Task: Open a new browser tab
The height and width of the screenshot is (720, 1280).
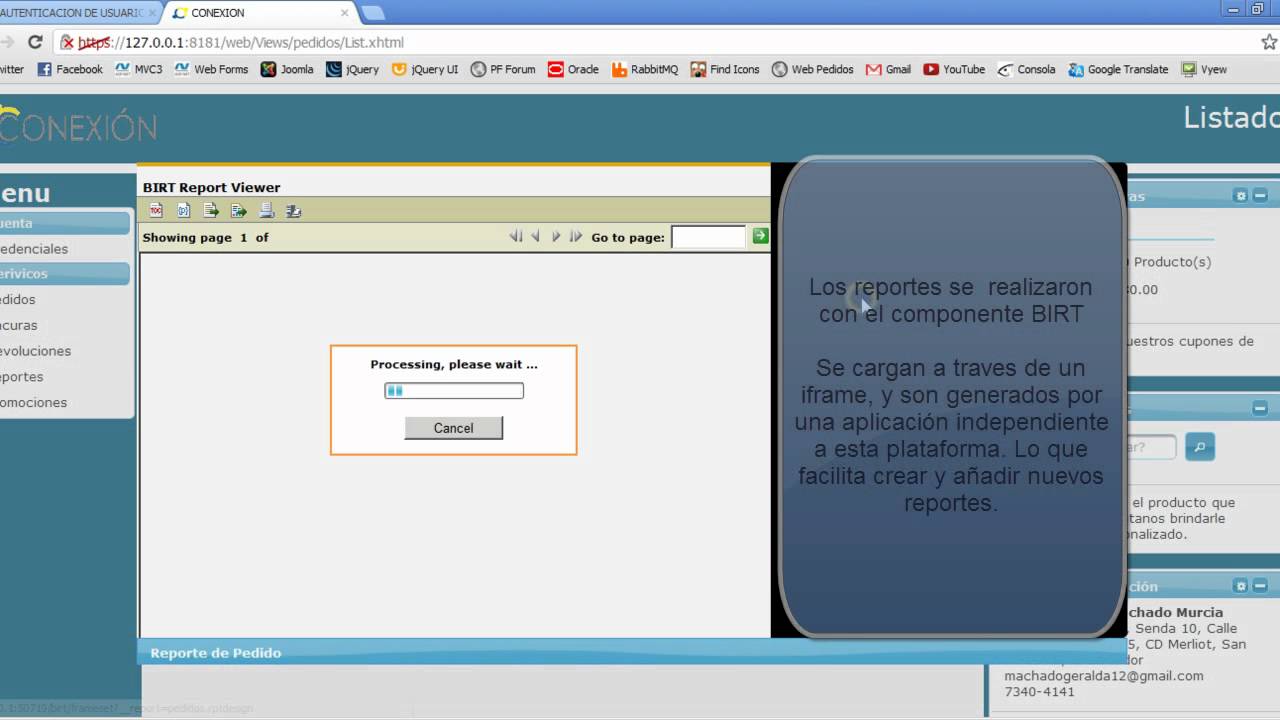Action: [x=373, y=13]
